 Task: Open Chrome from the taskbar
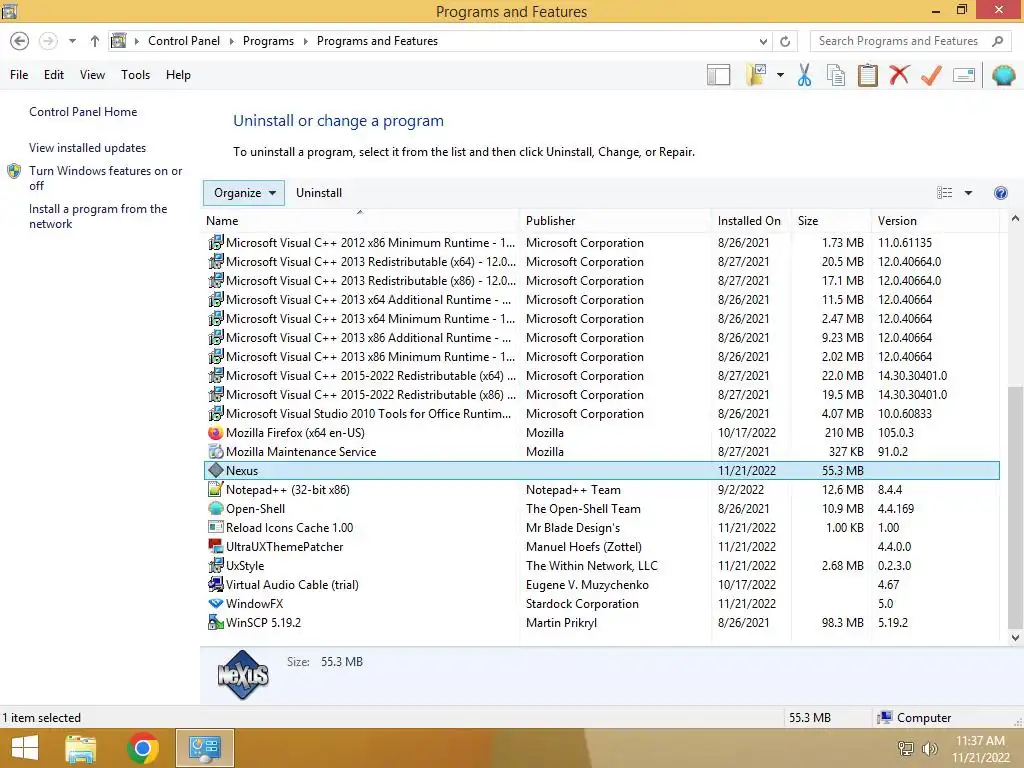pos(143,748)
